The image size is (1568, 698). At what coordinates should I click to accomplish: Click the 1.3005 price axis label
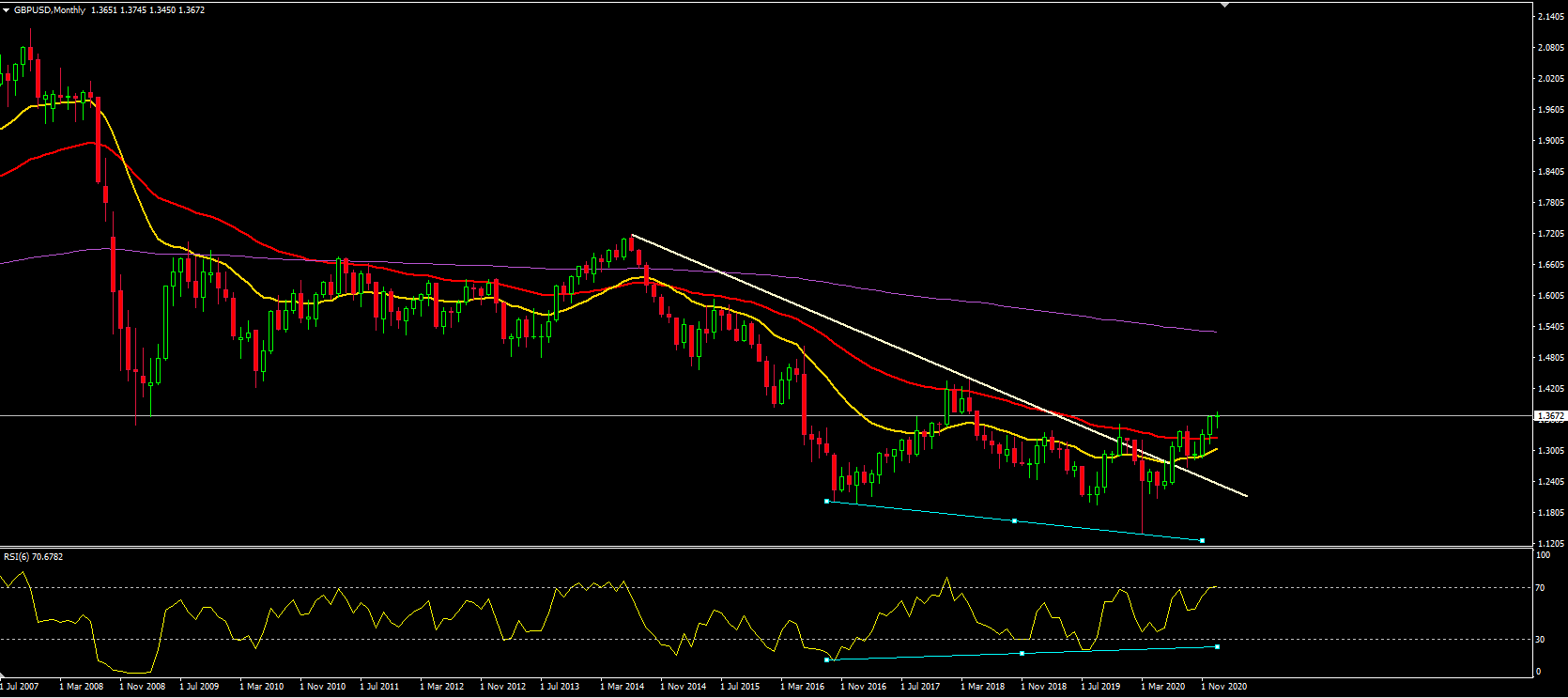point(1551,451)
